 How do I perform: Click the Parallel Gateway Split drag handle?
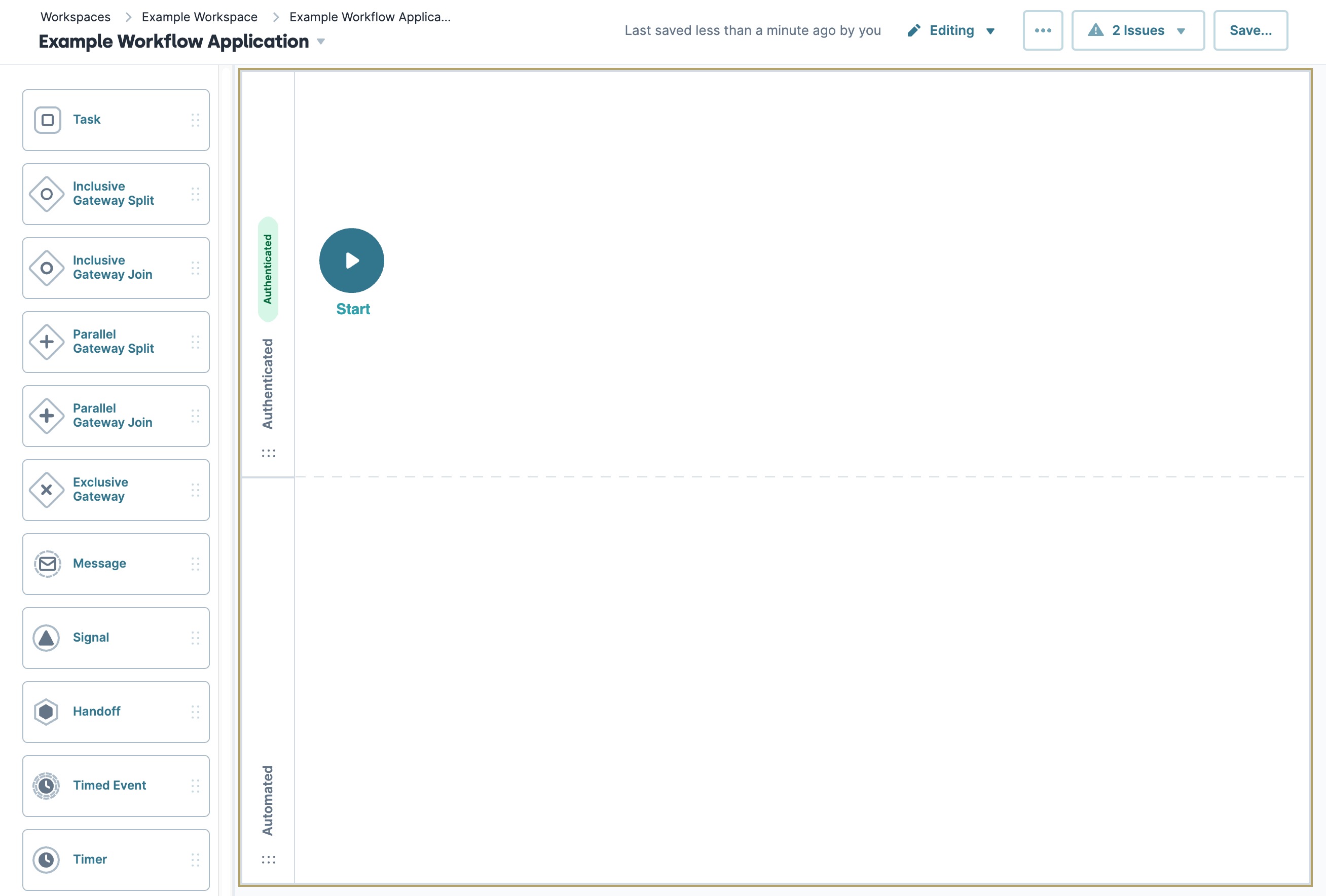195,342
